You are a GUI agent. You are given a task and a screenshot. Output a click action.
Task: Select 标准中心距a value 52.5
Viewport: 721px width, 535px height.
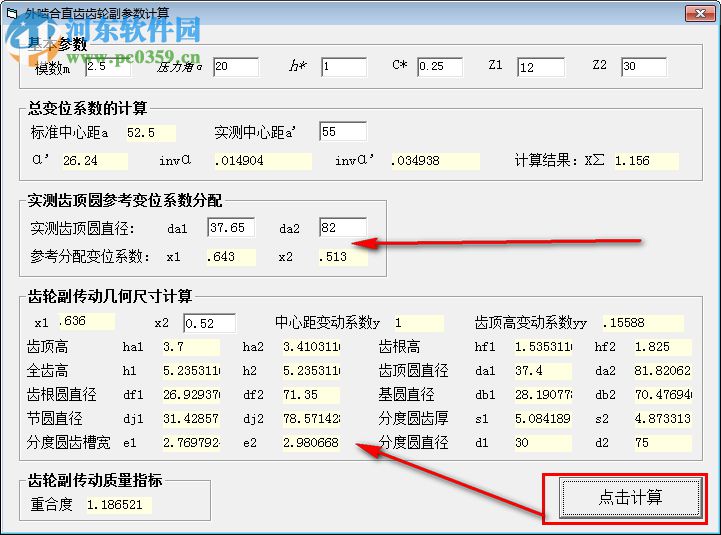(151, 133)
